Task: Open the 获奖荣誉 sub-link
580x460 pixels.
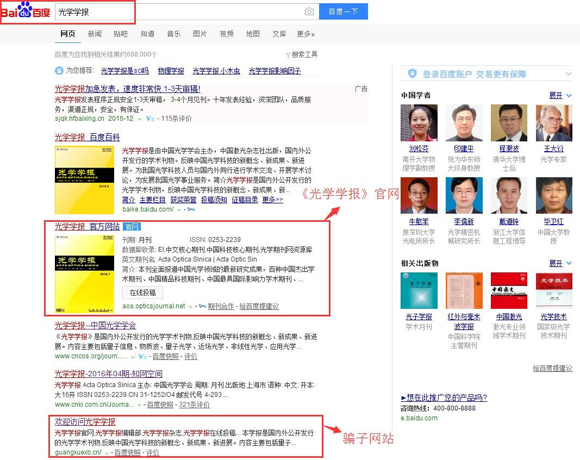Action: click(183, 200)
